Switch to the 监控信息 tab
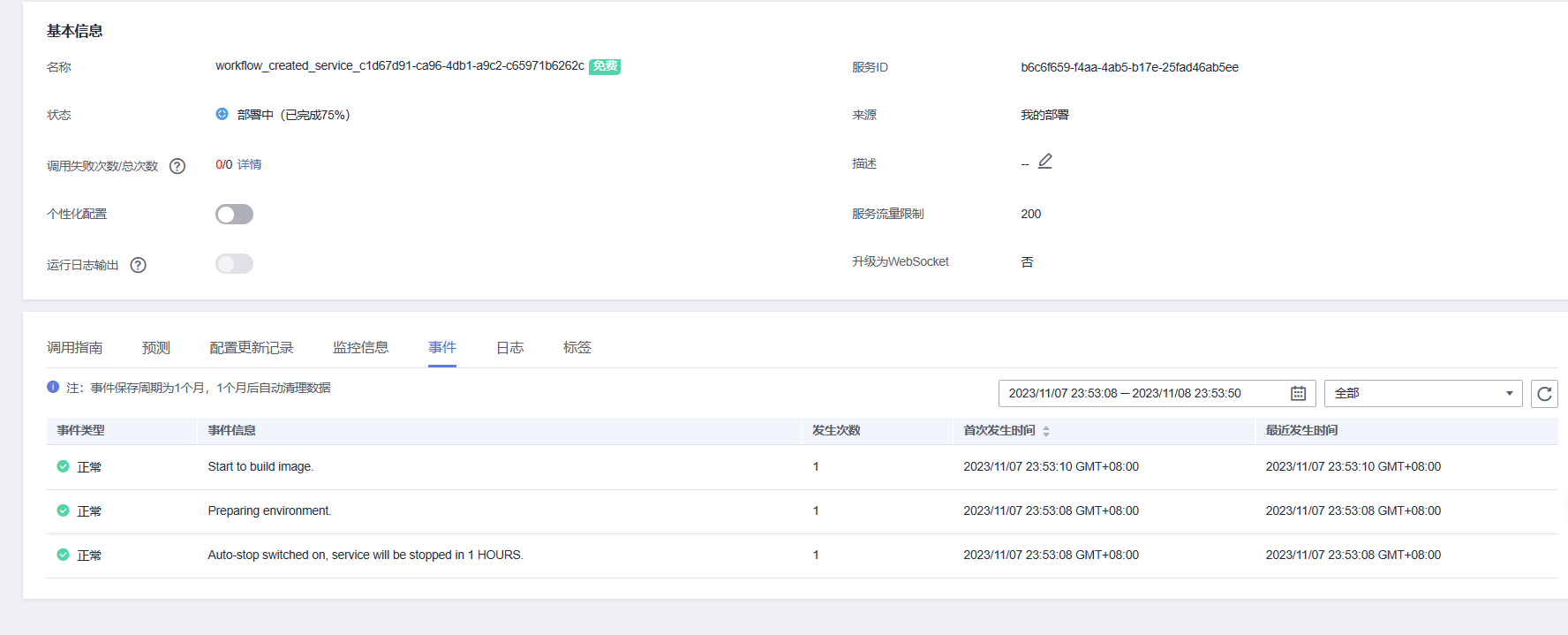1568x635 pixels. tap(360, 348)
